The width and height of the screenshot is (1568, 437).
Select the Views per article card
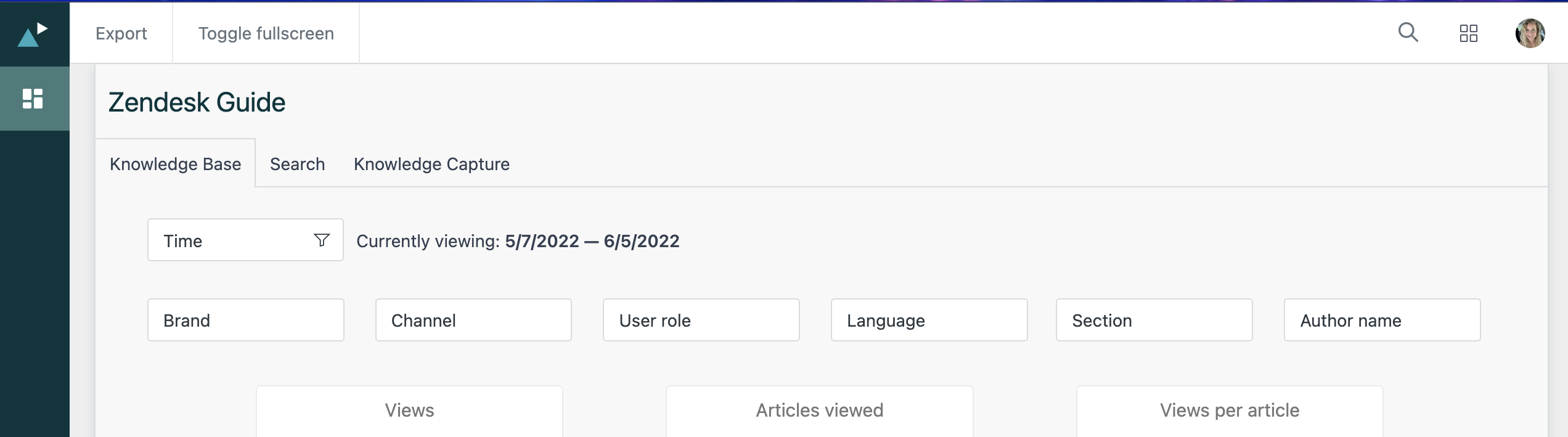coord(1229,411)
